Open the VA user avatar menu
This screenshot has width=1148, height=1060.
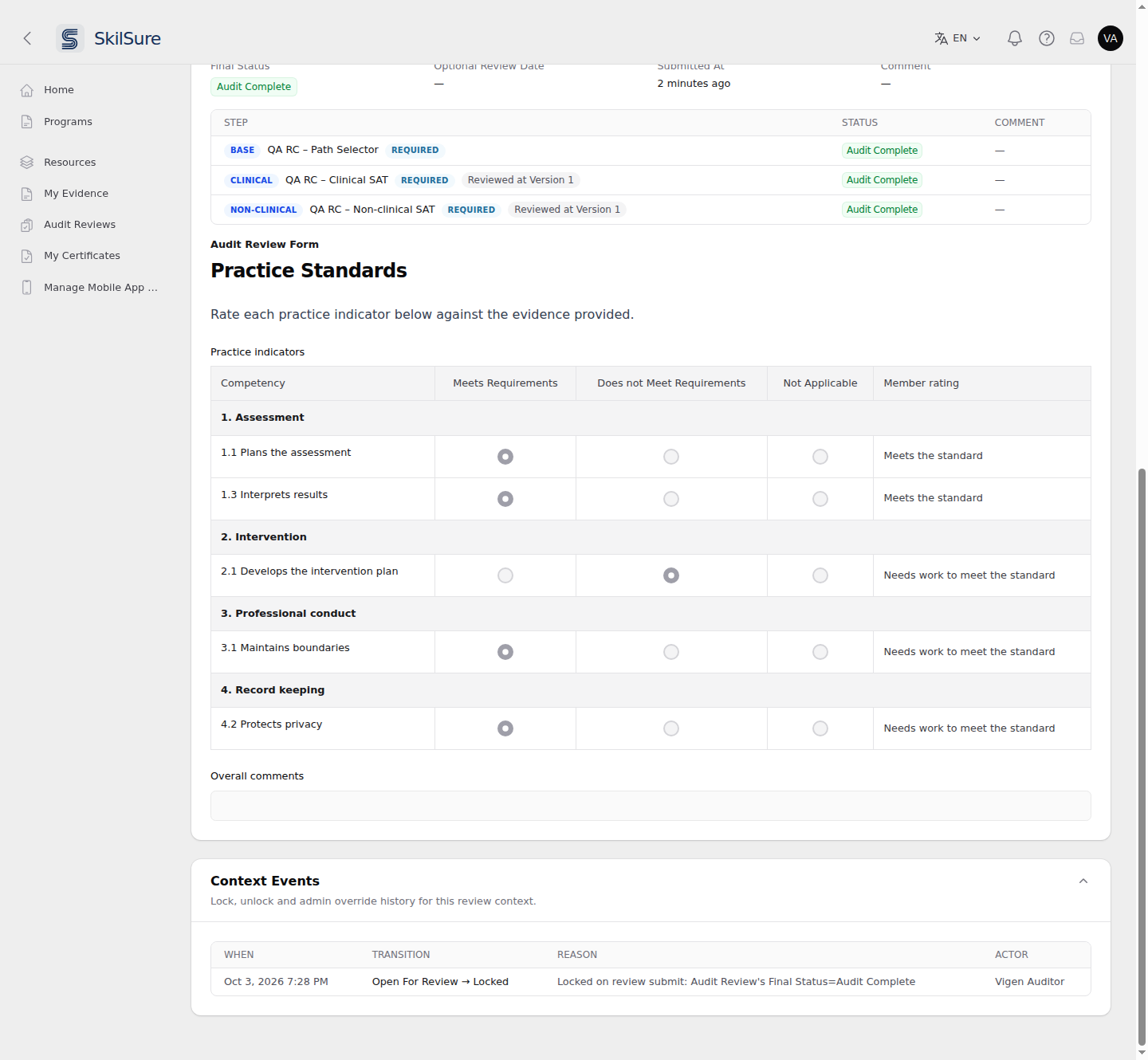[x=1111, y=38]
